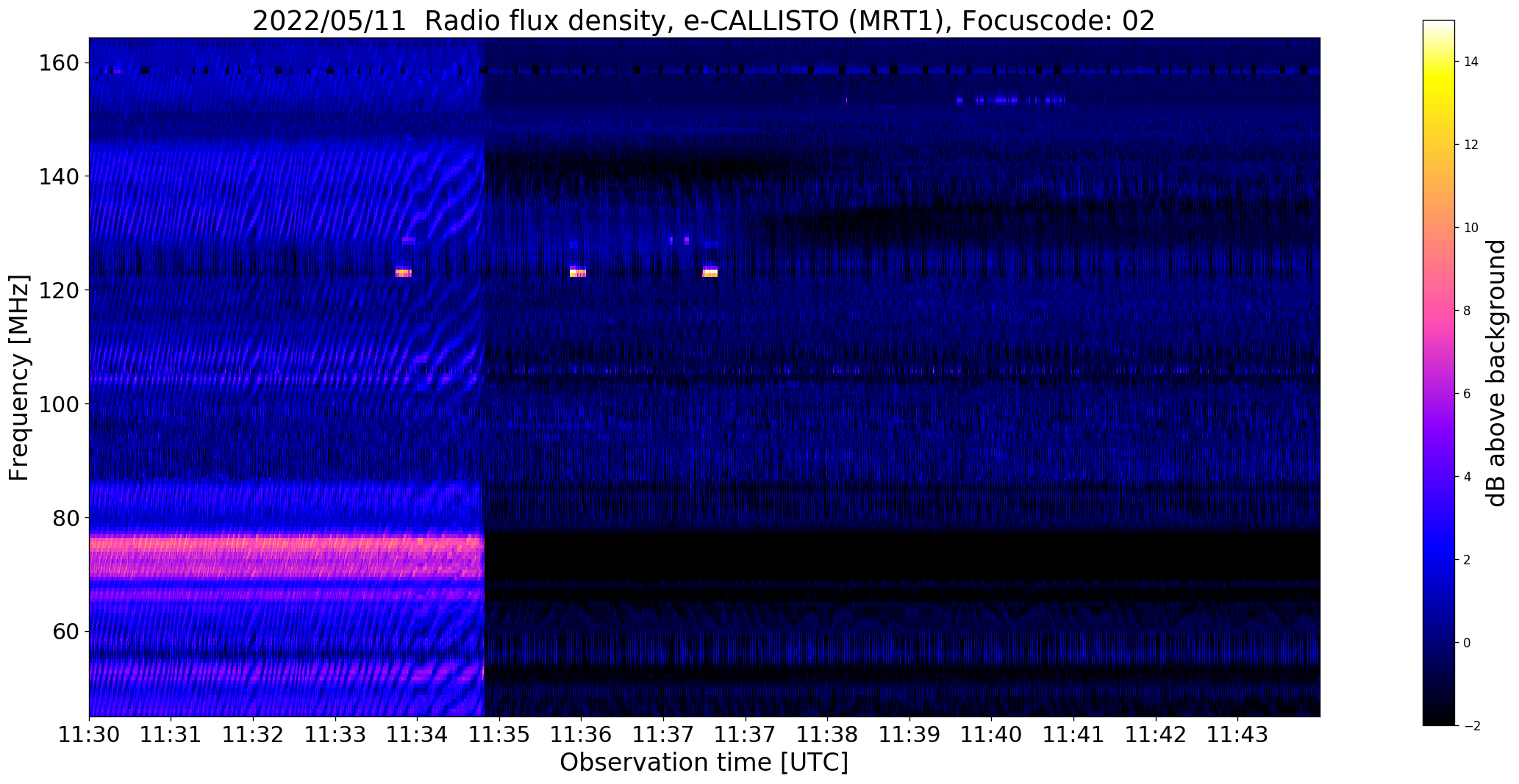This screenshot has height=784, width=1519.
Task: Select the 60 frequency tick label
Action: coord(67,632)
